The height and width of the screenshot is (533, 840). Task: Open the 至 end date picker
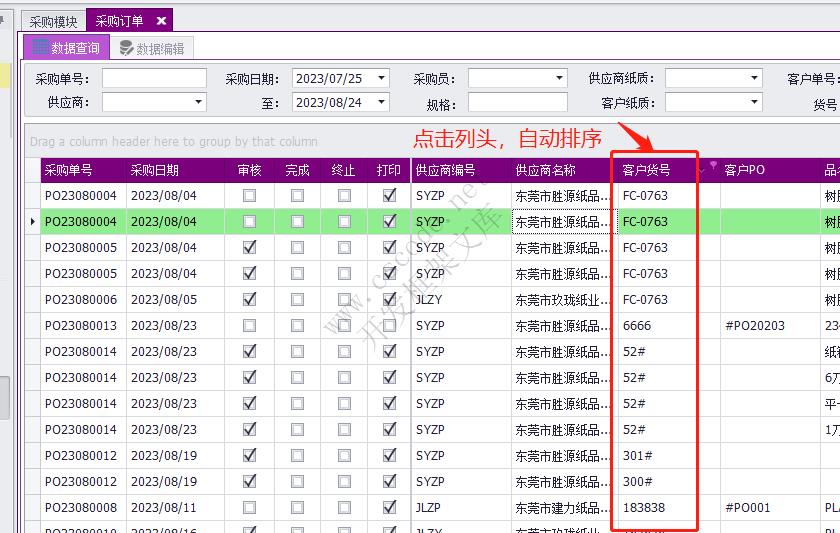tap(381, 102)
